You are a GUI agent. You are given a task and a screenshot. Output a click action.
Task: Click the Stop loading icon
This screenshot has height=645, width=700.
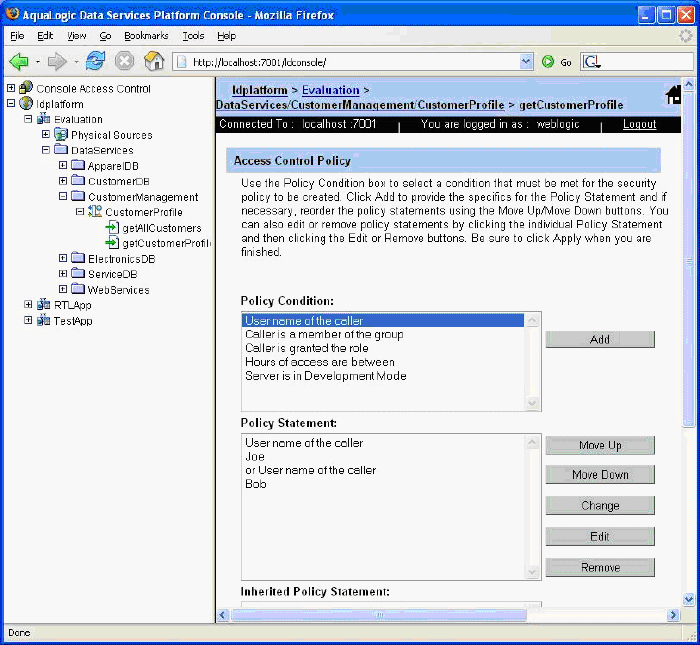(x=125, y=61)
